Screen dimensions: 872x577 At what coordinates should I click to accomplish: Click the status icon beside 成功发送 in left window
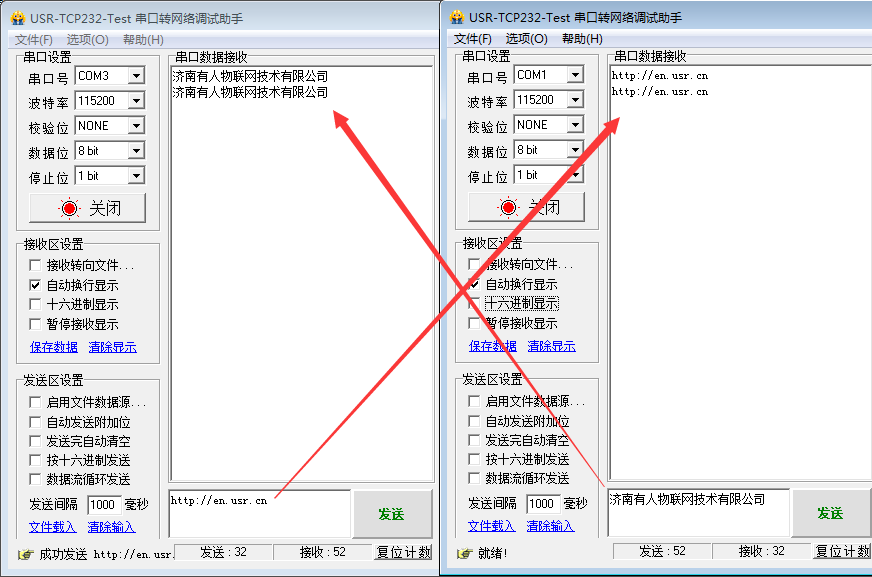coord(25,554)
